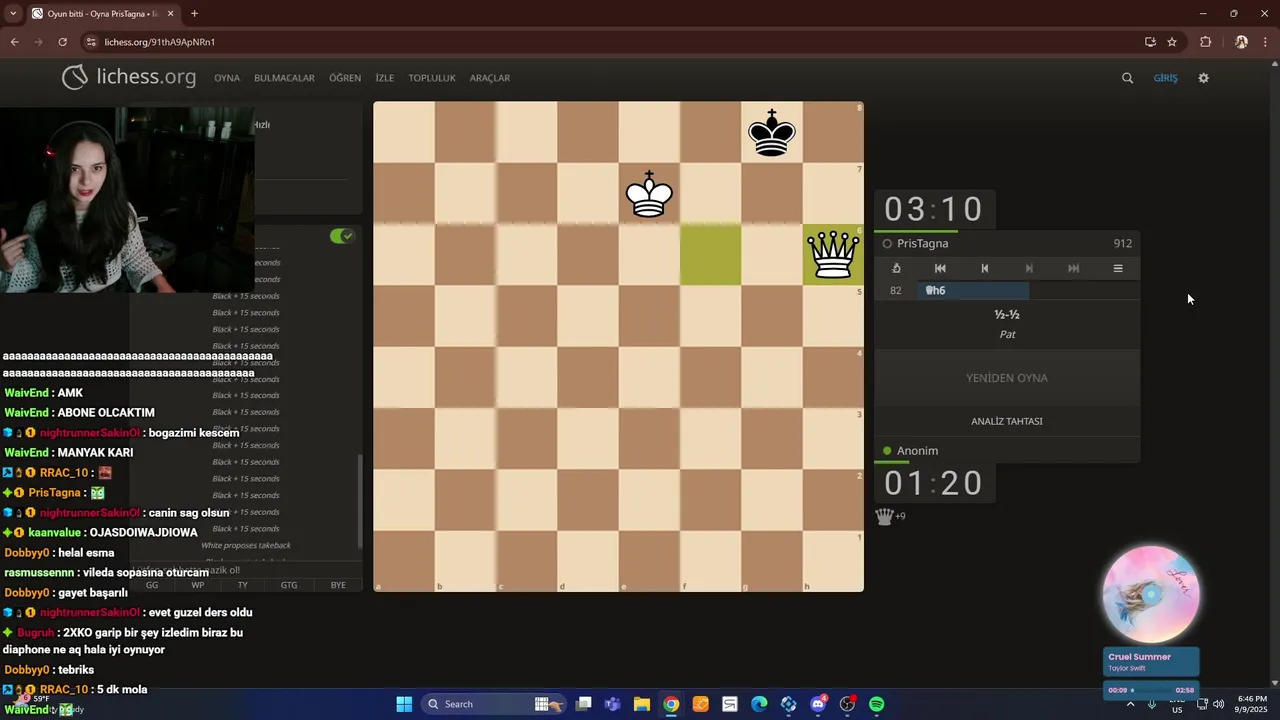Viewport: 1280px width, 720px height.
Task: Open browser extensions puzzle icon
Action: click(1205, 42)
